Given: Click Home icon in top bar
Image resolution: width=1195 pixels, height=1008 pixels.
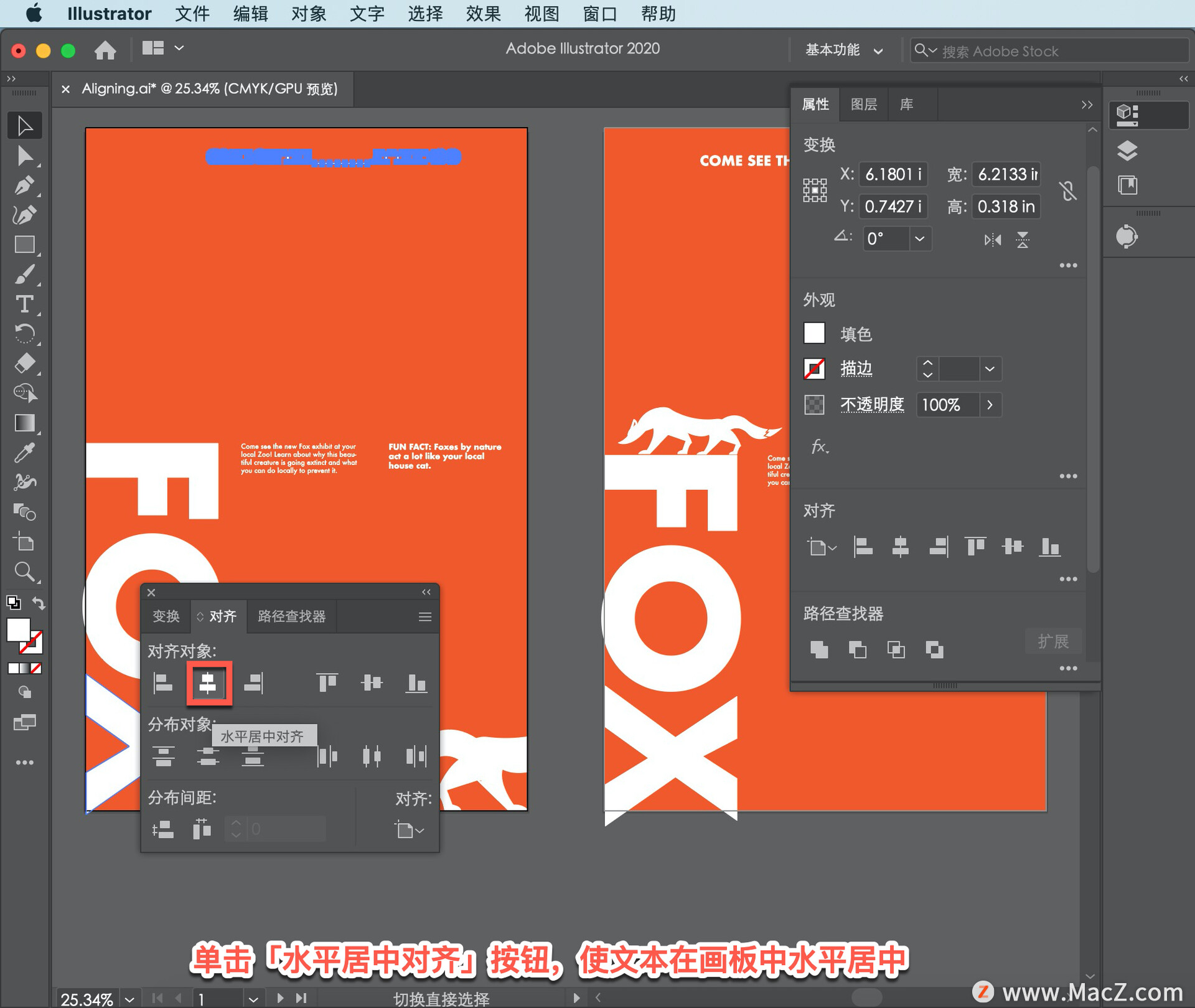Looking at the screenshot, I should click(x=105, y=49).
